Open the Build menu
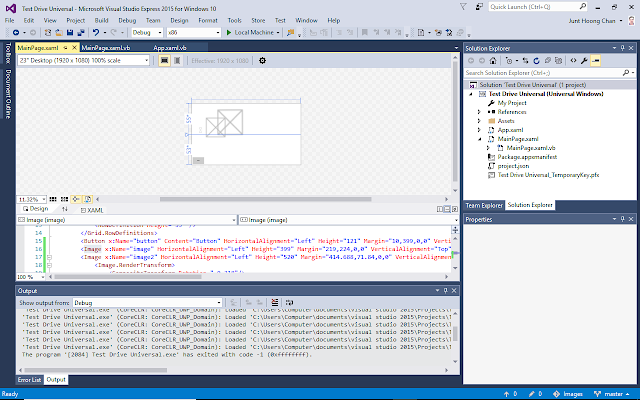640x400 pixels. [101, 20]
